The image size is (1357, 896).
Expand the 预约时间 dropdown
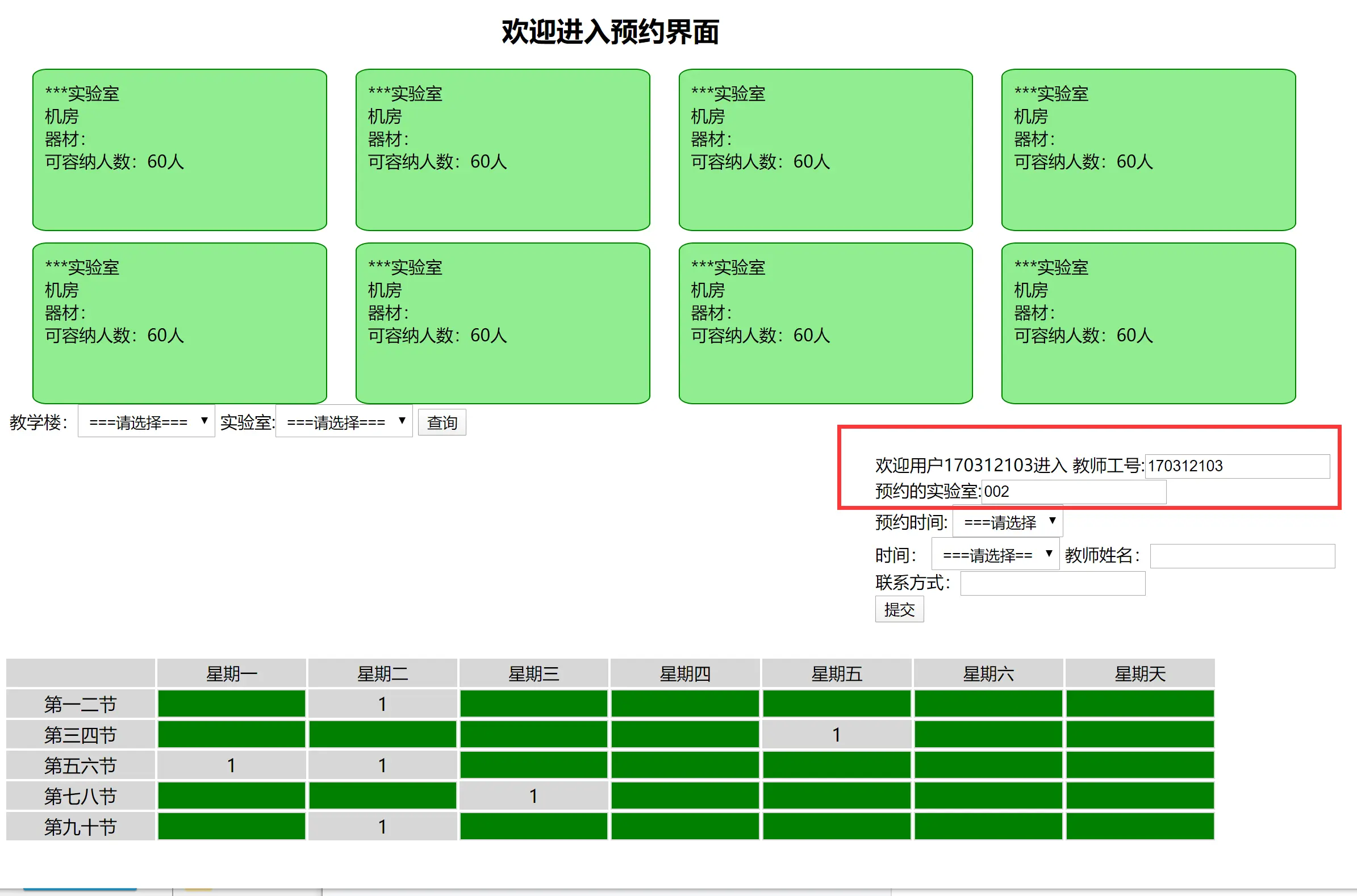point(1007,522)
